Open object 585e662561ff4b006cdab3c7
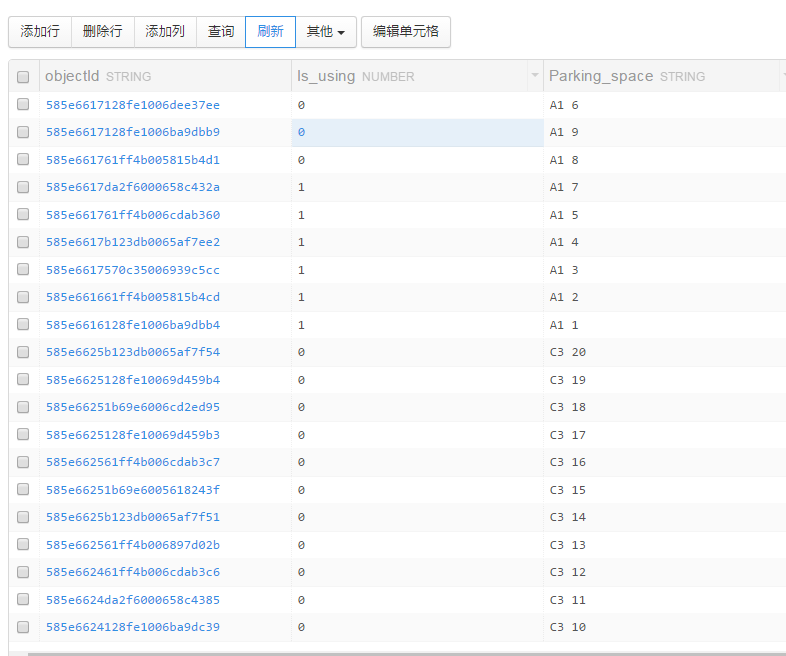This screenshot has width=786, height=656. (133, 462)
